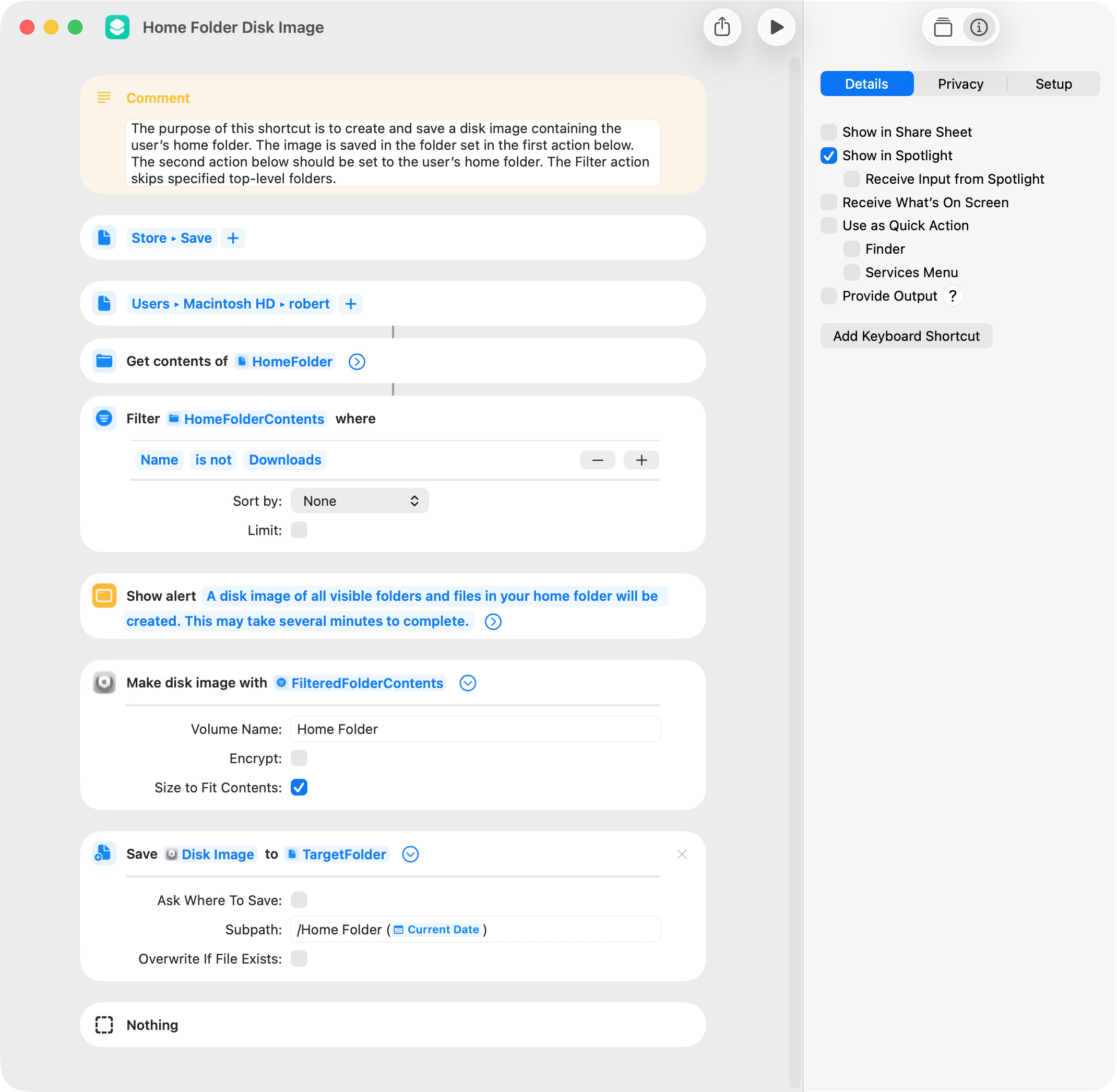The image size is (1117, 1092).
Task: Click the shortcut details info icon
Action: [x=979, y=27]
